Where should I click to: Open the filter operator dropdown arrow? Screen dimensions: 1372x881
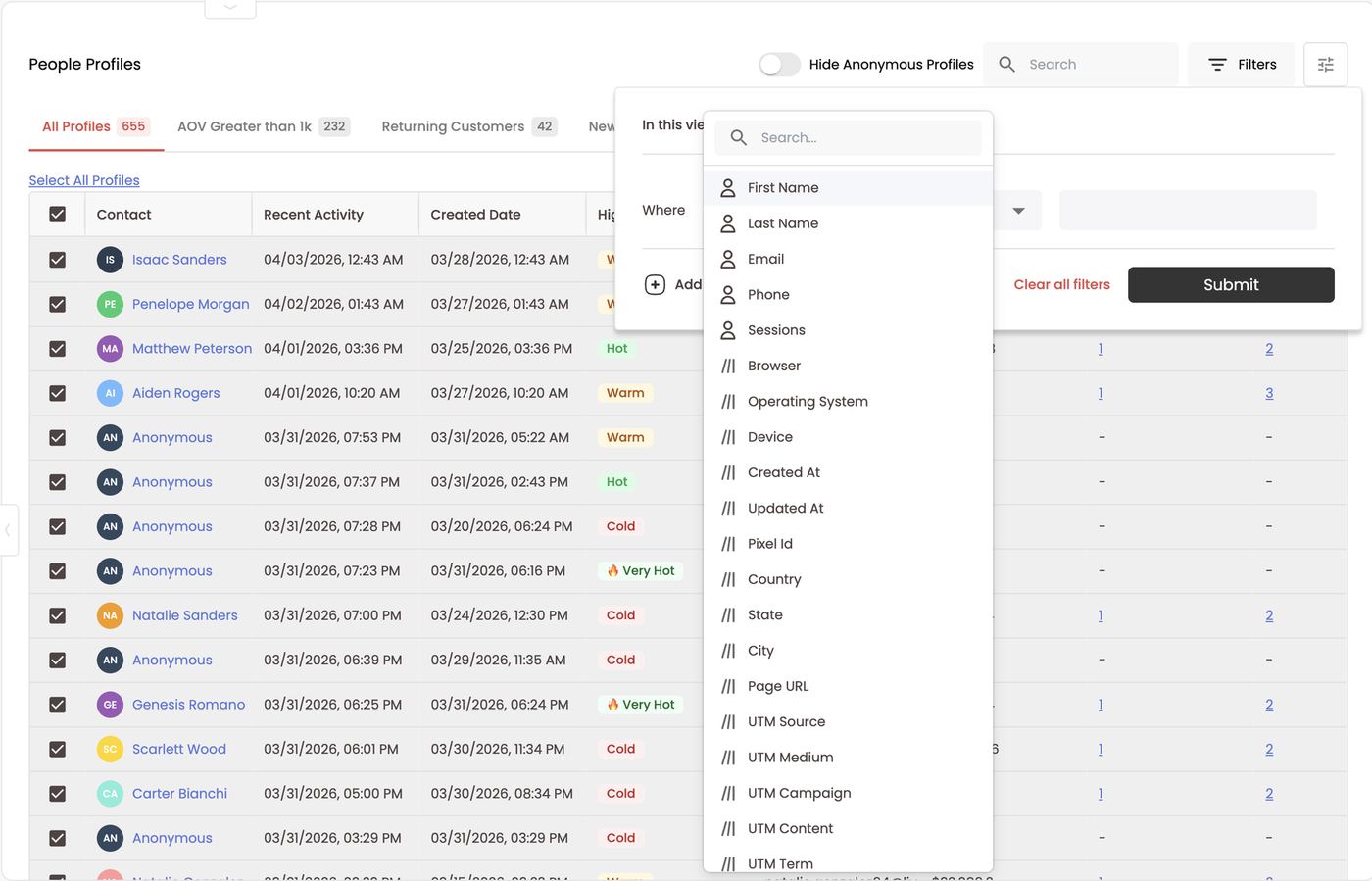pos(1018,211)
